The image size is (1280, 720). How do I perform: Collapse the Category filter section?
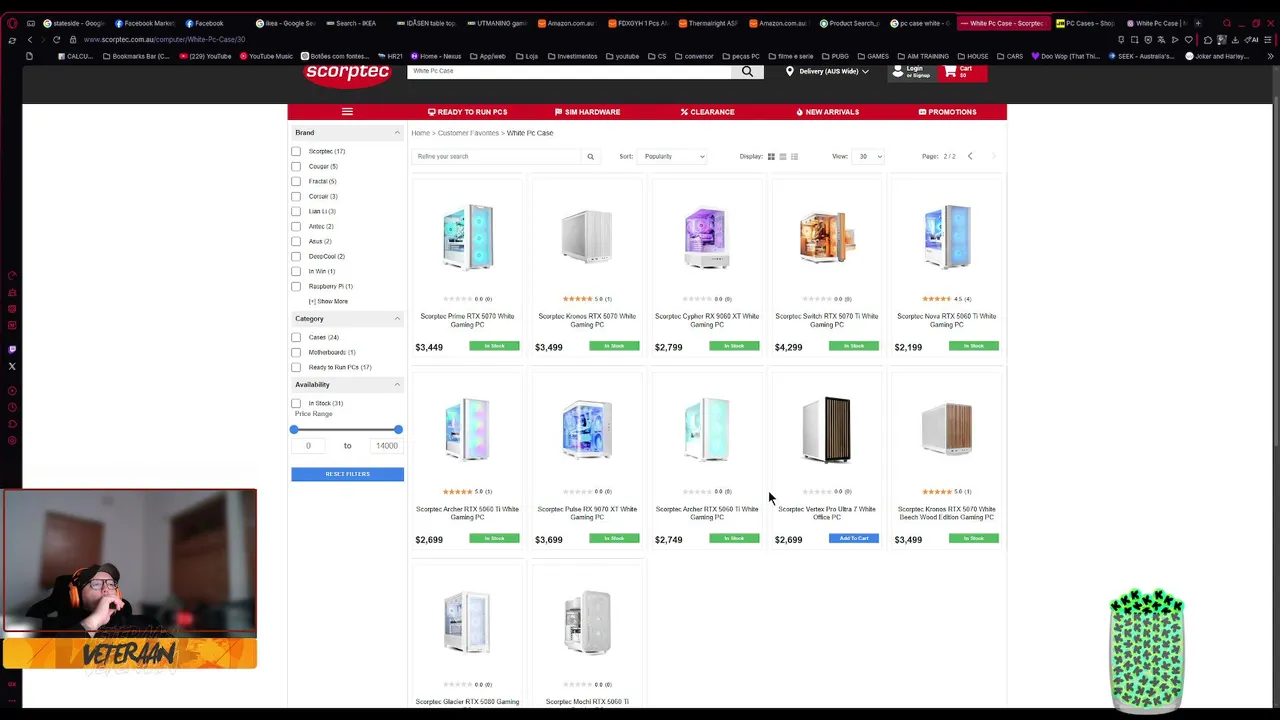[x=397, y=319]
